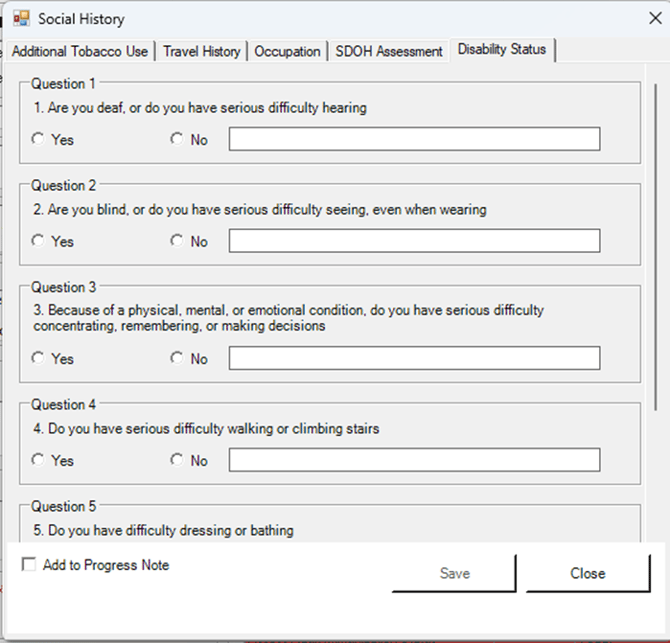The image size is (670, 643).
Task: Mark Yes for concentrating difficulty question
Action: 38,358
